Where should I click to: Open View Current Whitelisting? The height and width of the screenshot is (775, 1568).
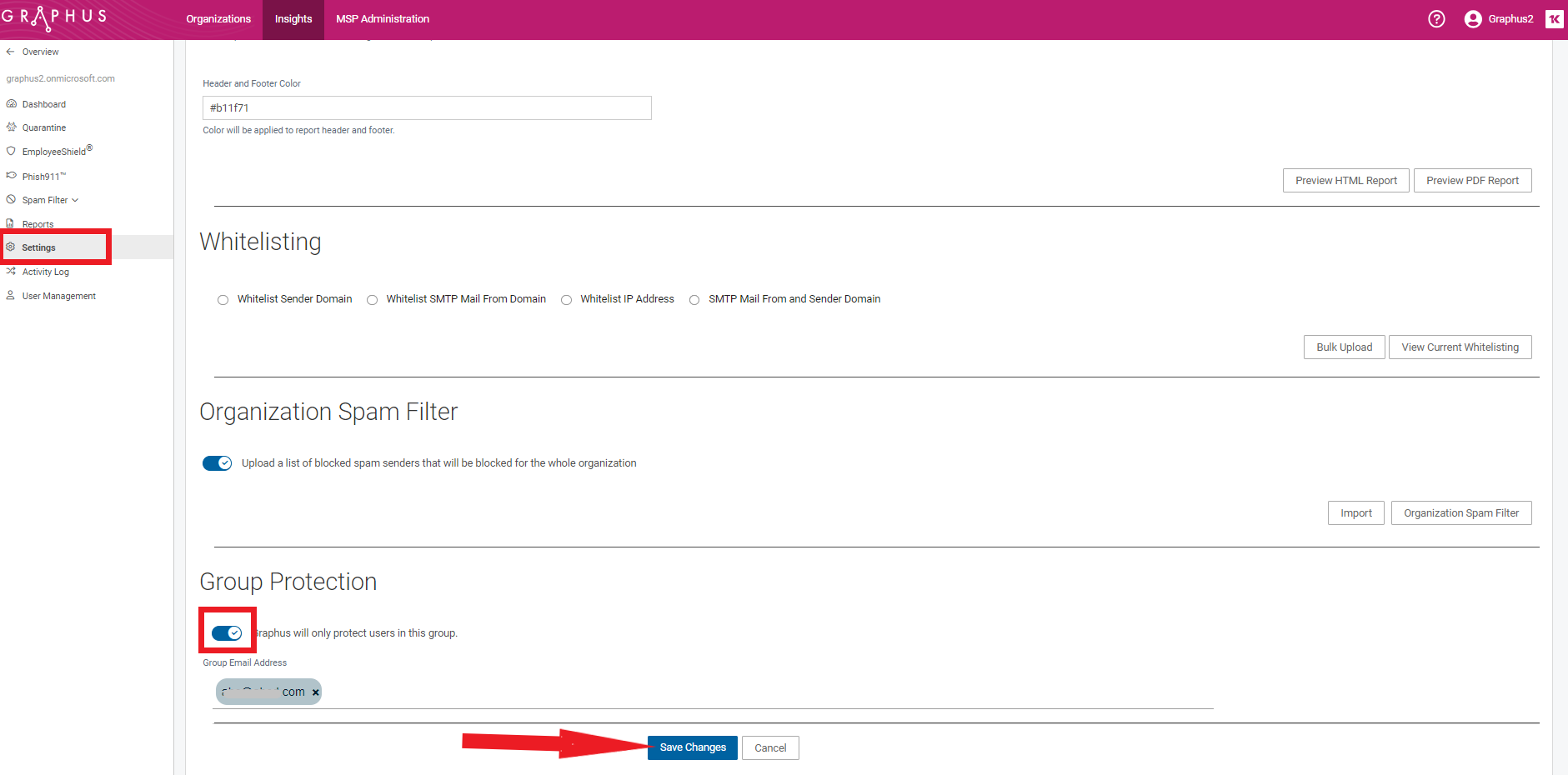[1460, 347]
